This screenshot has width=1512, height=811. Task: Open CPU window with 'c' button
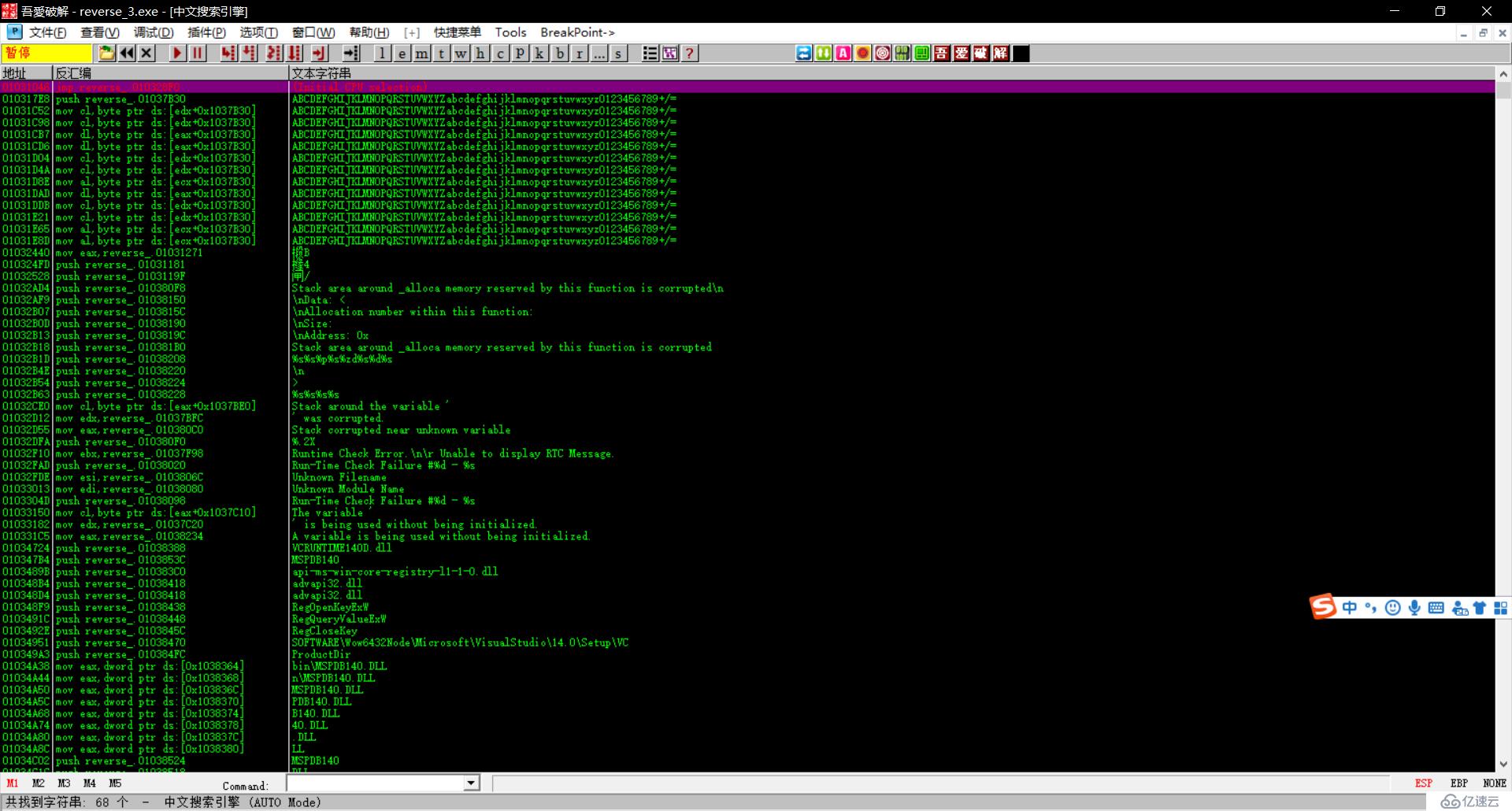click(501, 53)
